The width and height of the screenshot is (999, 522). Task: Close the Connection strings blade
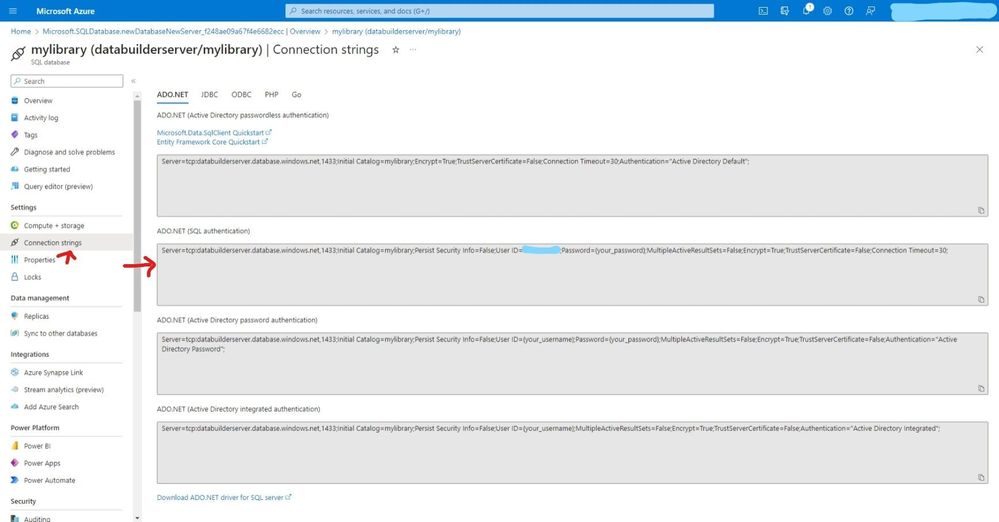(979, 50)
